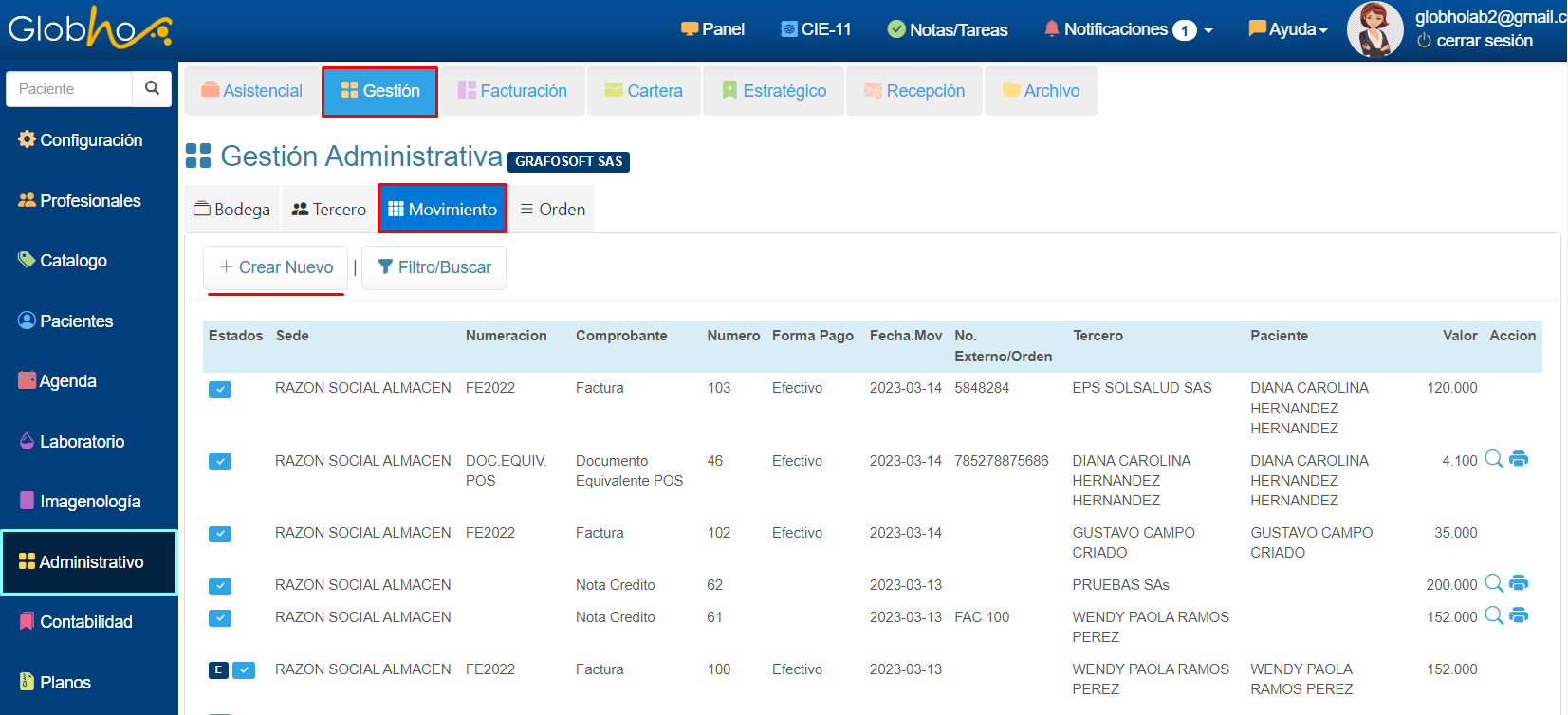The width and height of the screenshot is (1568, 715).
Task: Click the printer icon on Nota Credito 61 row
Action: [x=1519, y=615]
